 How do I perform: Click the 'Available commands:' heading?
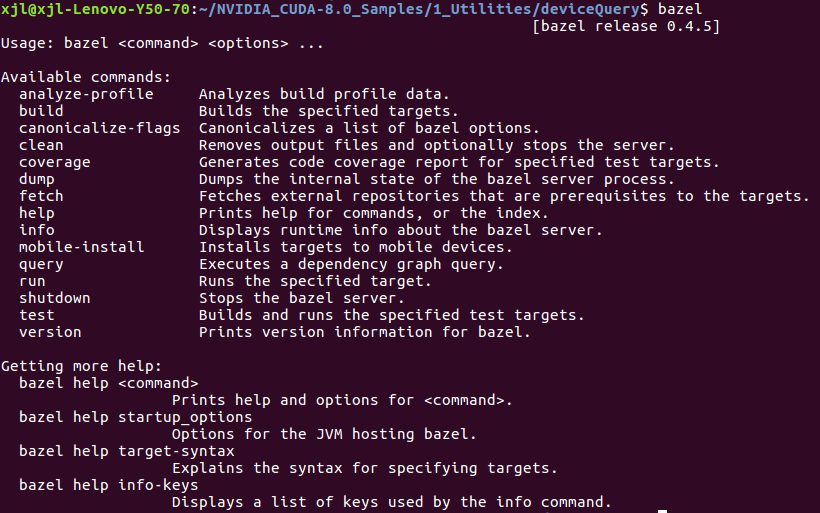(86, 77)
